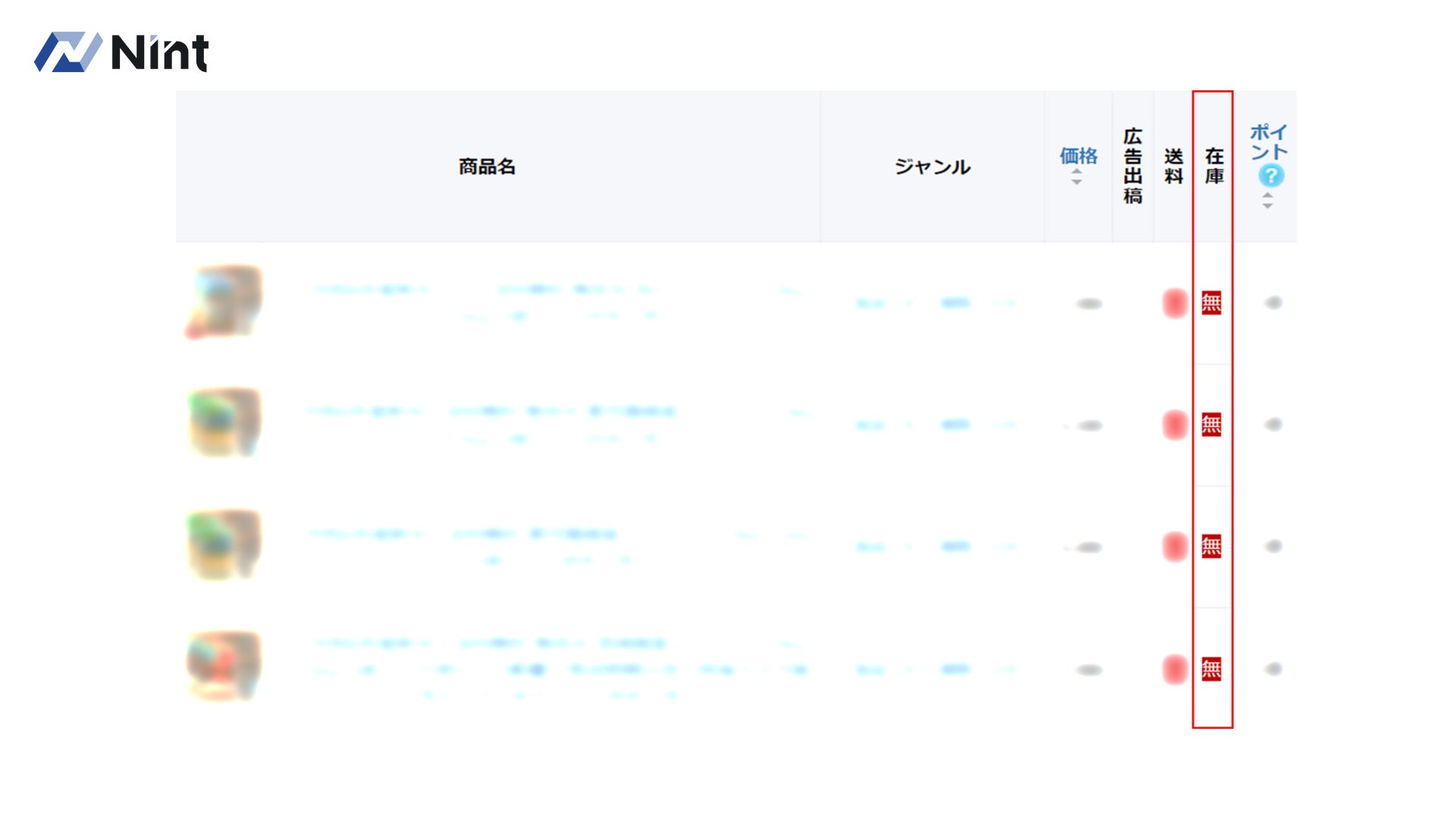Click the first row's red shipping badge
The height and width of the screenshot is (819, 1456).
pos(1175,303)
